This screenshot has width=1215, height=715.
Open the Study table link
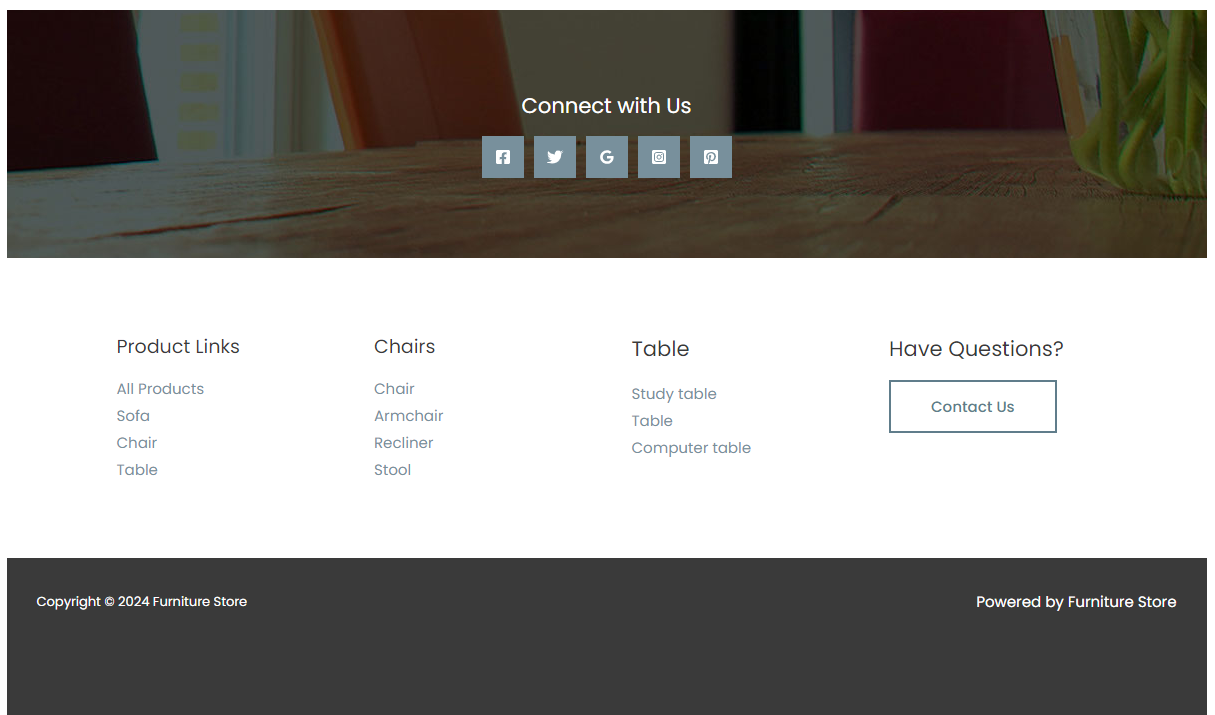(674, 394)
